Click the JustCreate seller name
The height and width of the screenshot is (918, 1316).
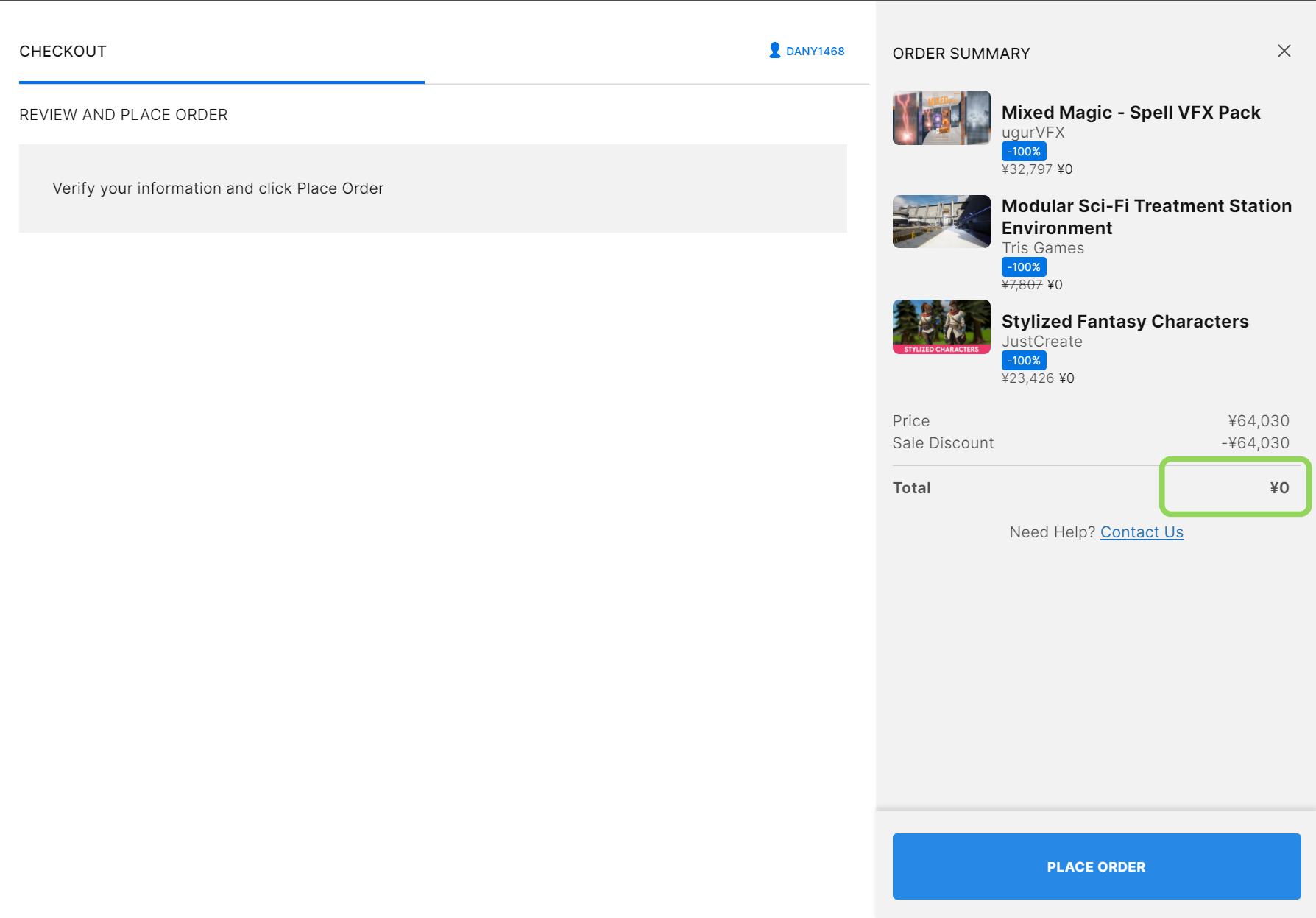pyautogui.click(x=1041, y=342)
